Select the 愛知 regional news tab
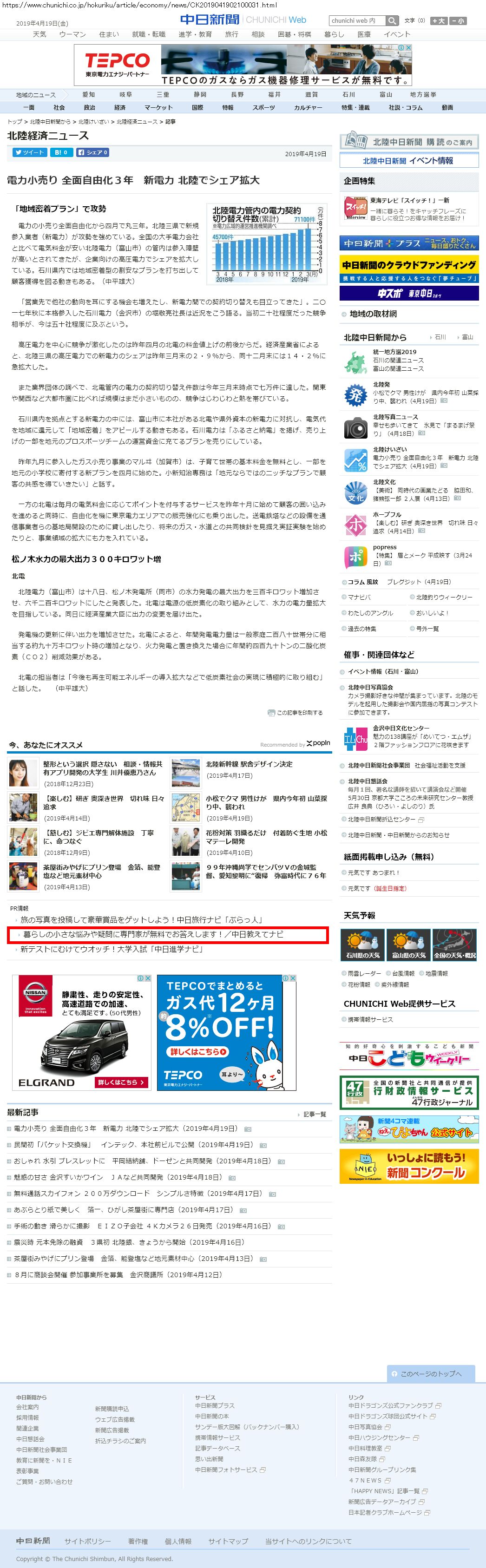Screen dimensions: 486x1568 click(88, 94)
